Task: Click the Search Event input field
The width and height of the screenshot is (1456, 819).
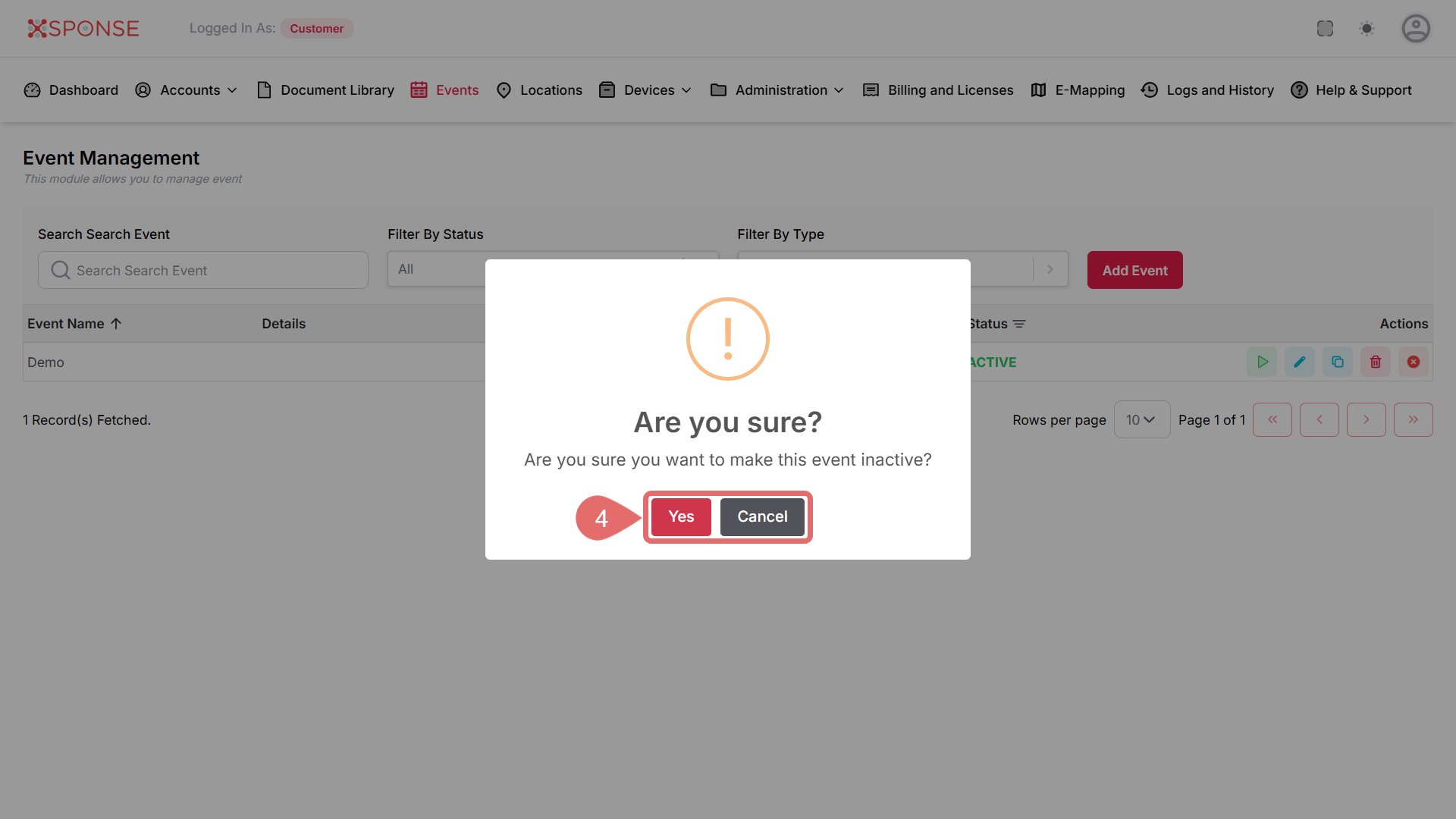Action: pyautogui.click(x=203, y=270)
